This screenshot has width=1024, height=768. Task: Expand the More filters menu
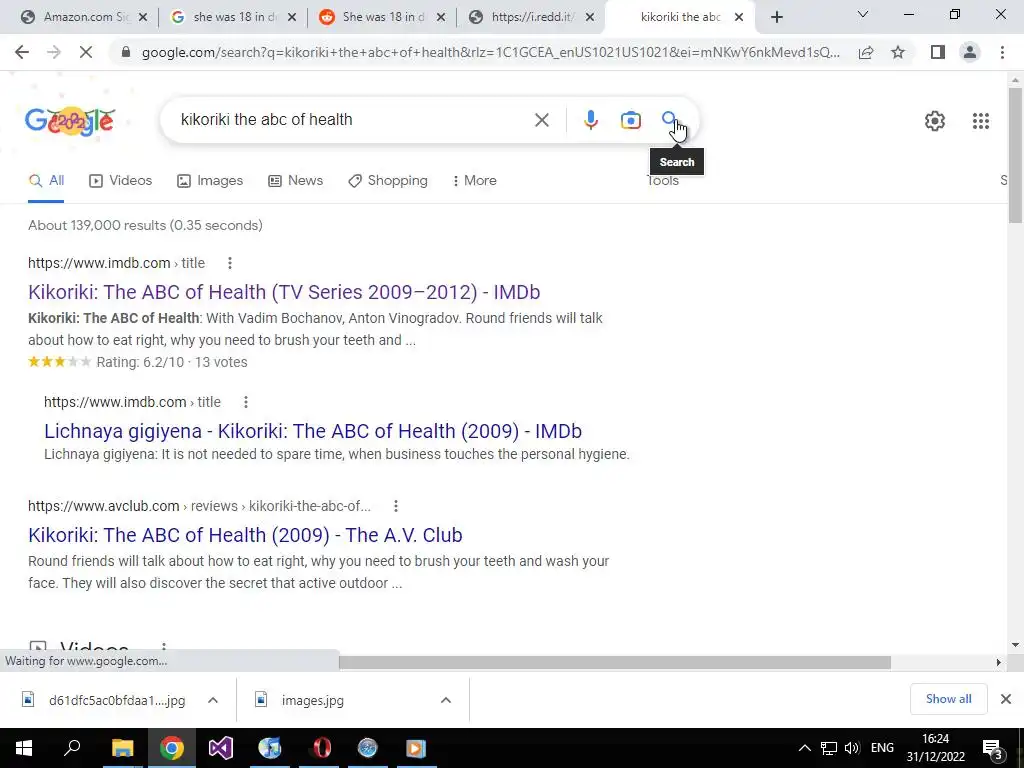(x=474, y=181)
